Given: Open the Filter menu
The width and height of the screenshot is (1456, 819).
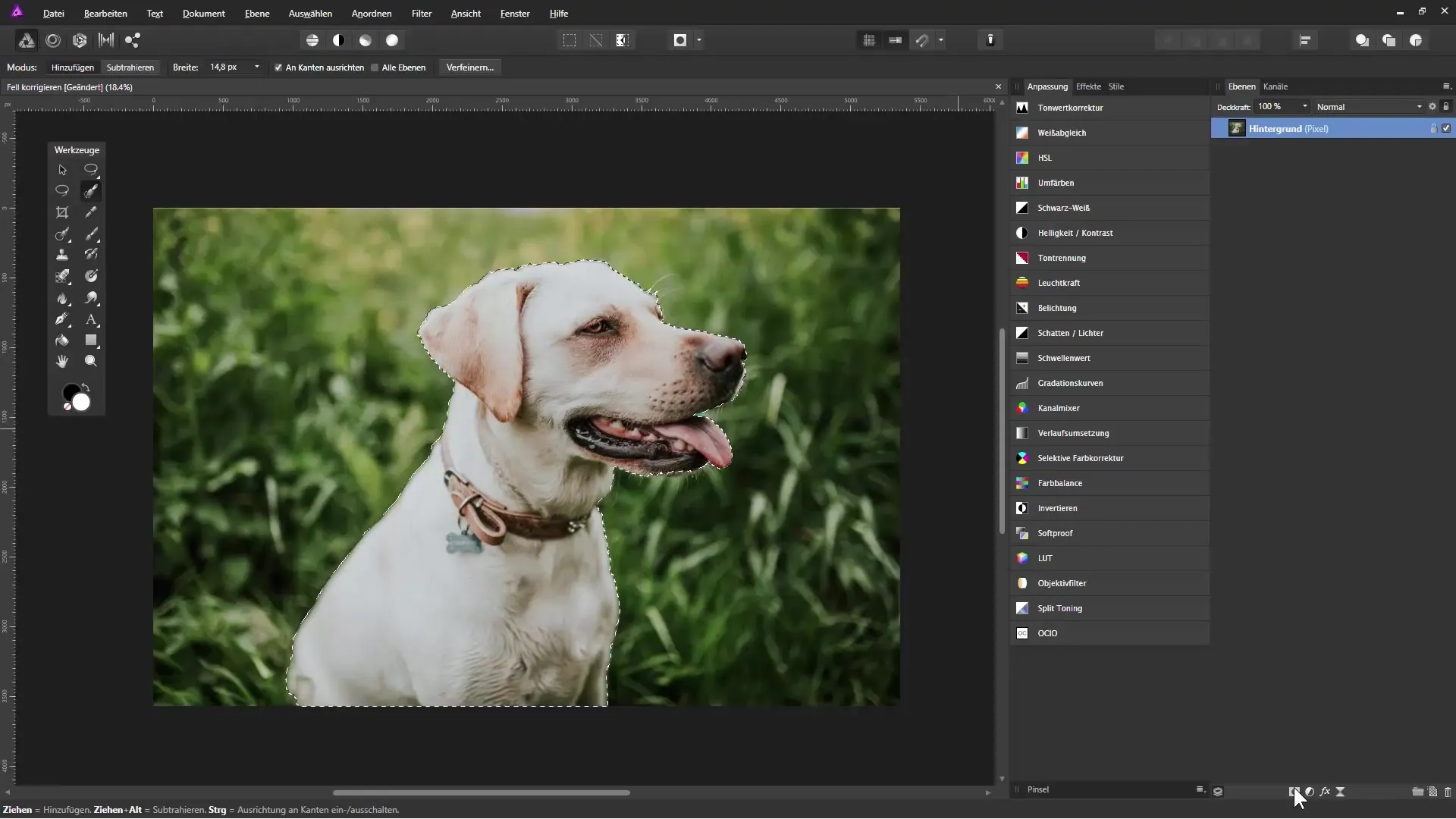Looking at the screenshot, I should click(x=422, y=14).
